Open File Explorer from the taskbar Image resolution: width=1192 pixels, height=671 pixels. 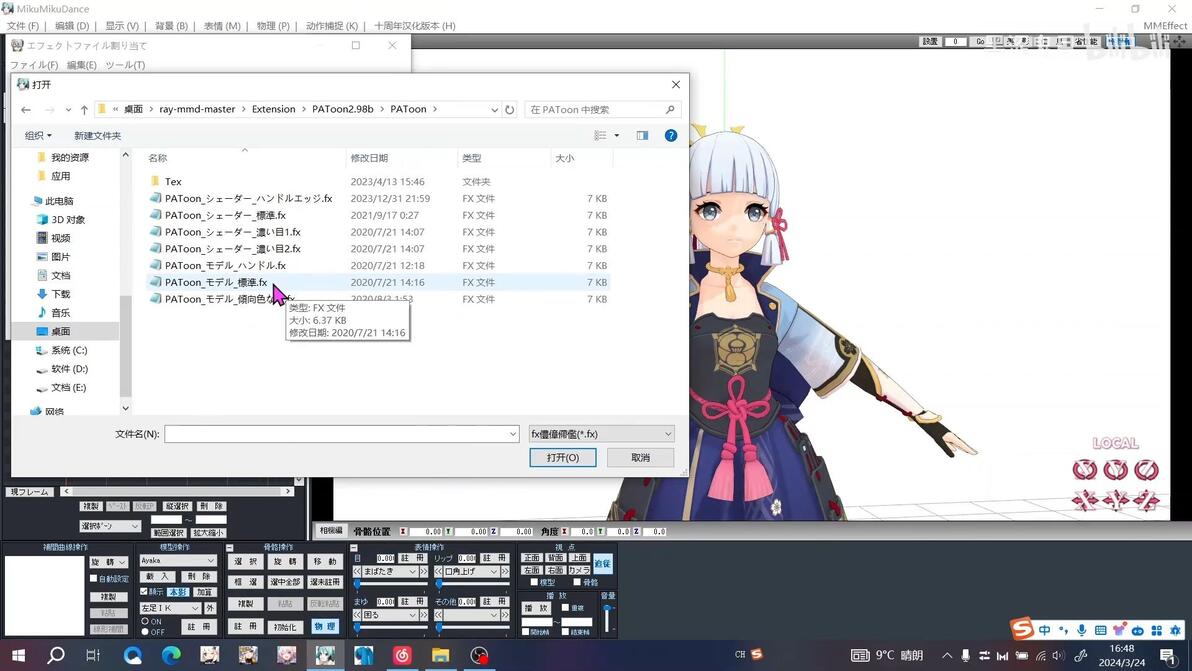440,655
